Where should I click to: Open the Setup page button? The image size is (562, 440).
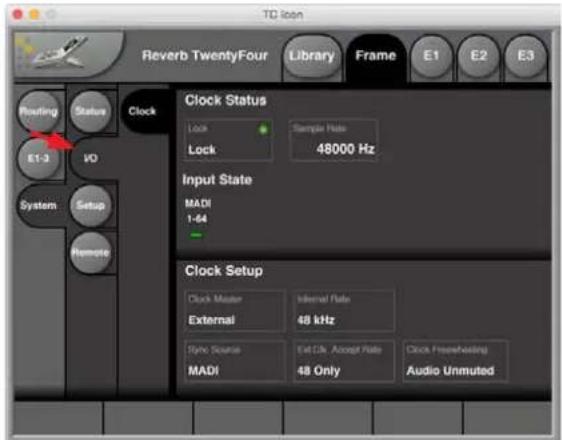pos(90,205)
